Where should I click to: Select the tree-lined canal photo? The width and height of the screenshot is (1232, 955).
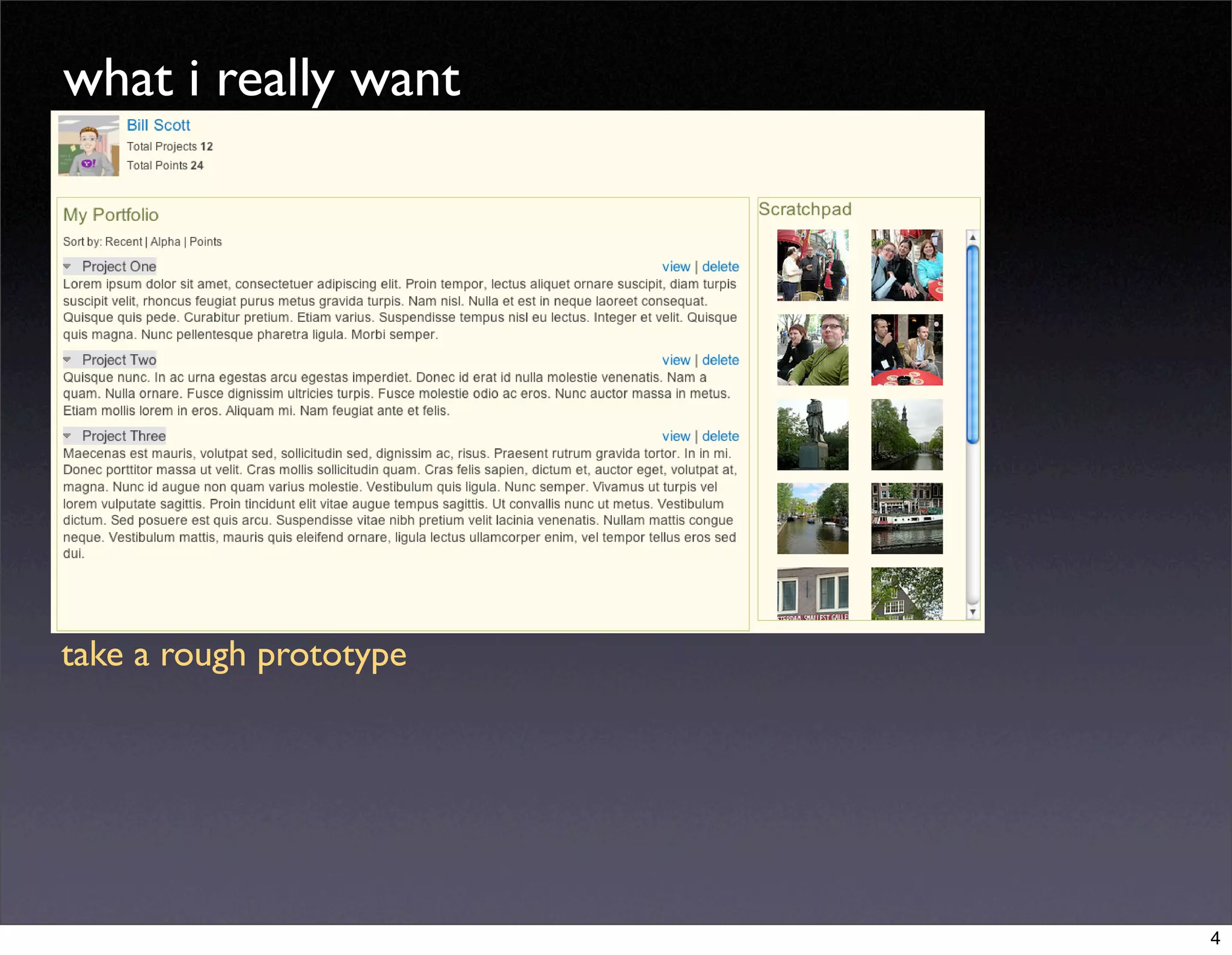[813, 518]
